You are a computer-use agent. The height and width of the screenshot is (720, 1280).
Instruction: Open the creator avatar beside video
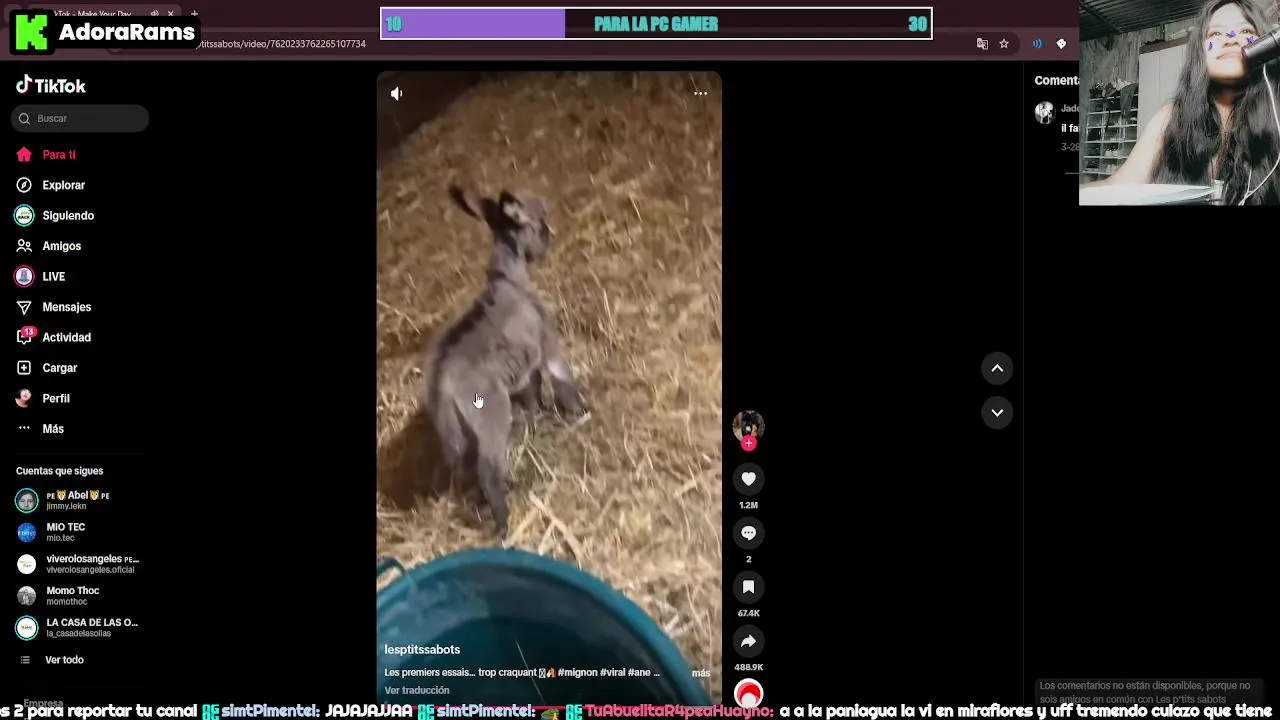coord(748,425)
